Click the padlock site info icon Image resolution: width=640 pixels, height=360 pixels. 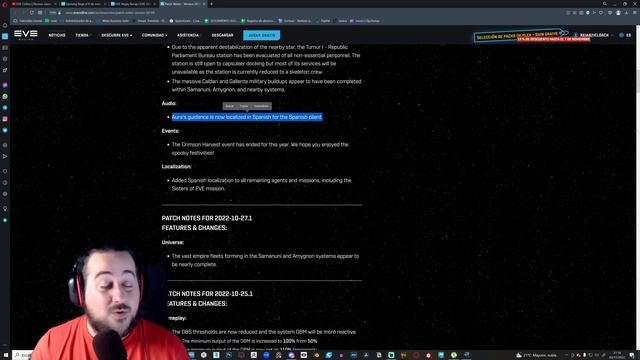tap(60, 13)
